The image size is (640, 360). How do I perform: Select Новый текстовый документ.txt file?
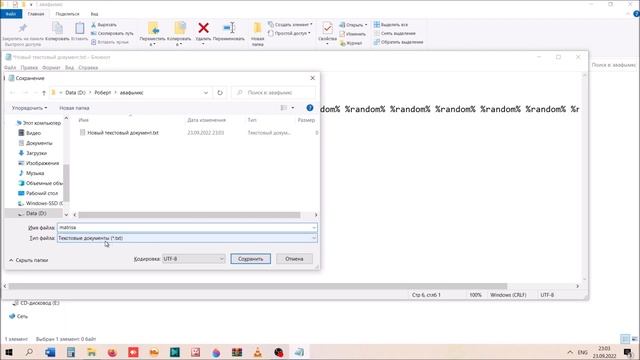coord(119,133)
